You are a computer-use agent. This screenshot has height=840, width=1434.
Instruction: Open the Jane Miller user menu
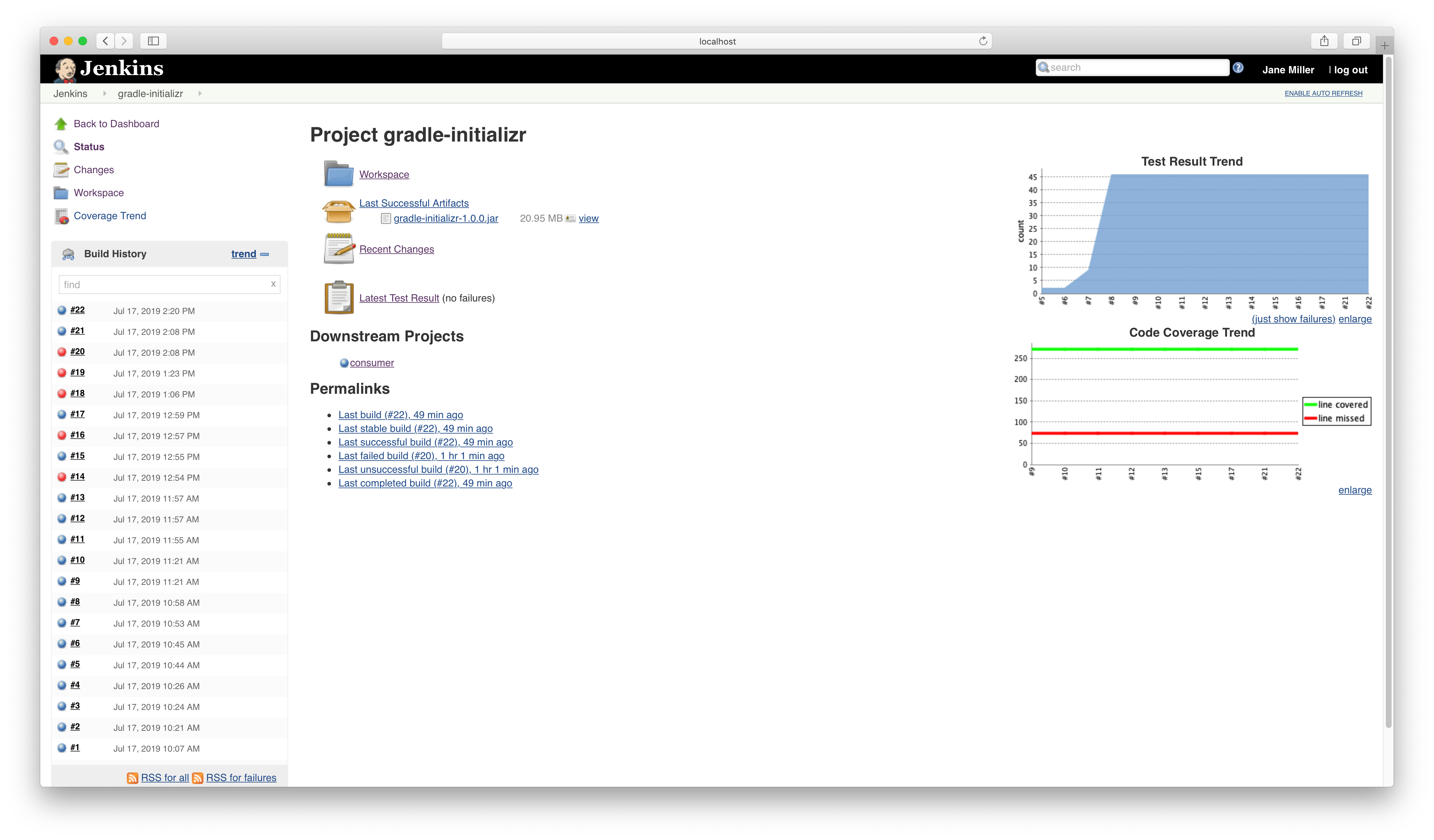1288,69
